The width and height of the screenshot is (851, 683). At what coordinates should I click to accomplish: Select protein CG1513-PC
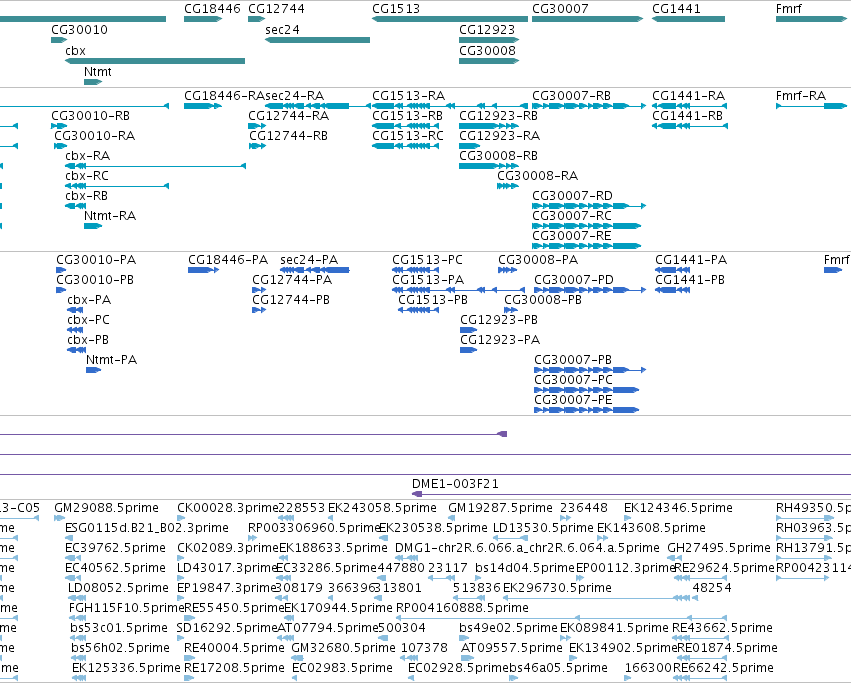(x=427, y=260)
